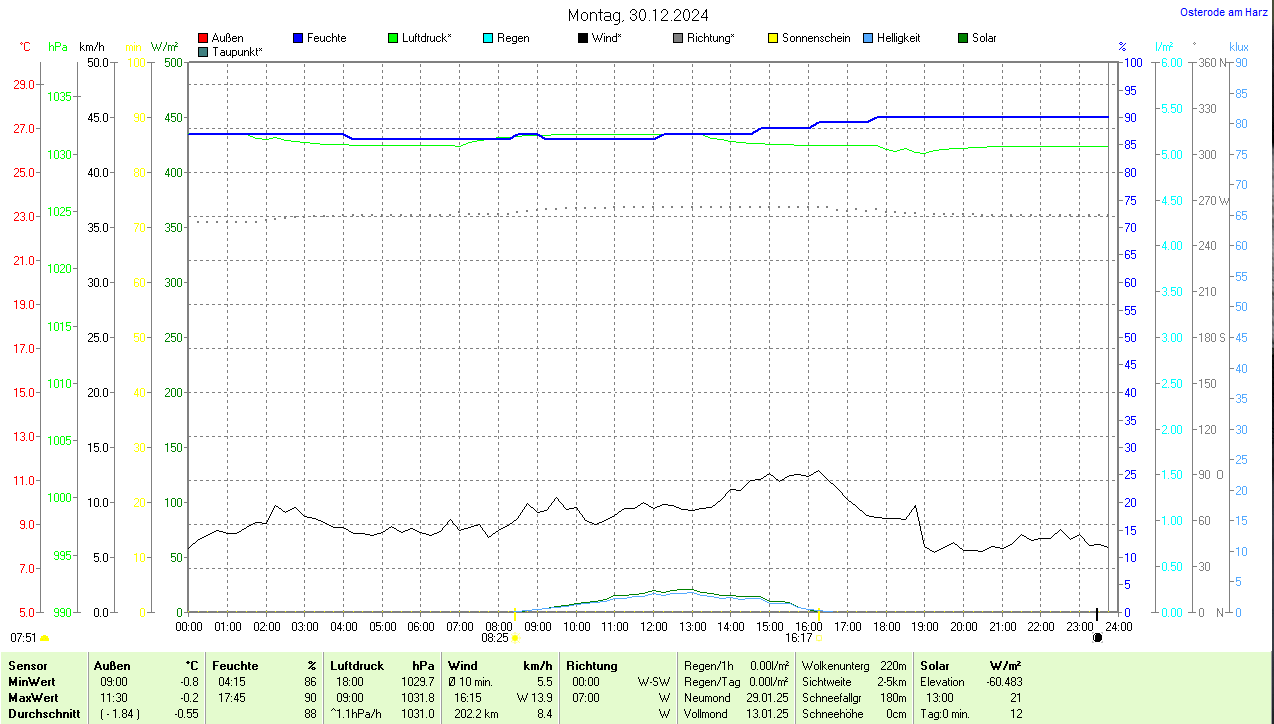
Task: Click the sunrise marker at 08:25
Action: pos(515,637)
